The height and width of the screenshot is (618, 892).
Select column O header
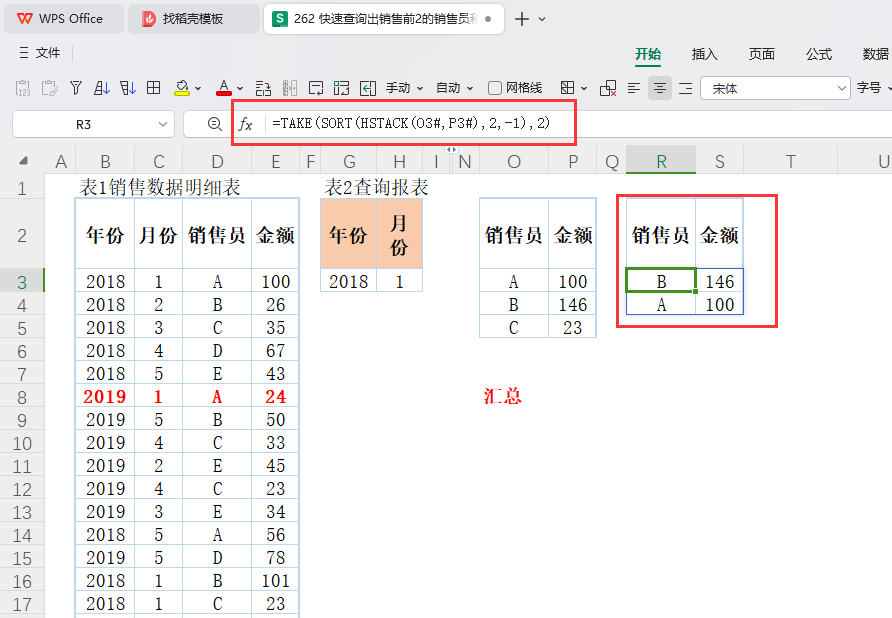click(514, 162)
